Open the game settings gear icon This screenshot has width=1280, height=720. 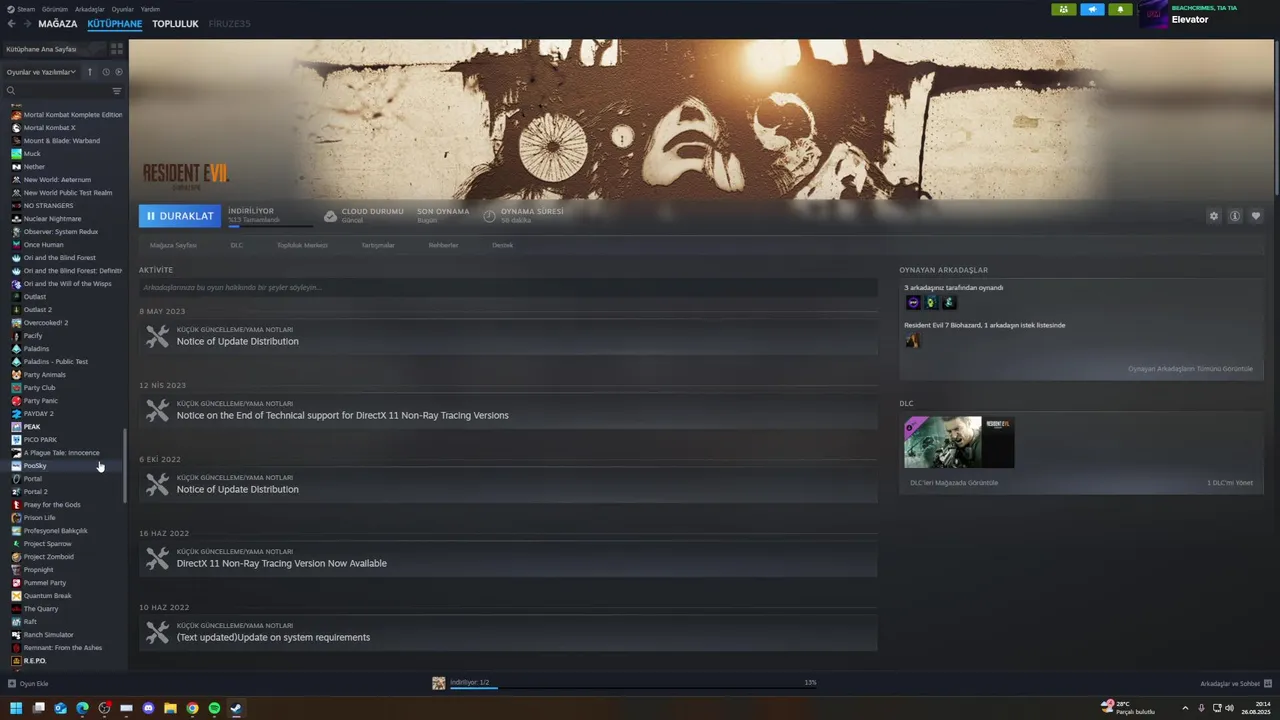click(x=1214, y=216)
